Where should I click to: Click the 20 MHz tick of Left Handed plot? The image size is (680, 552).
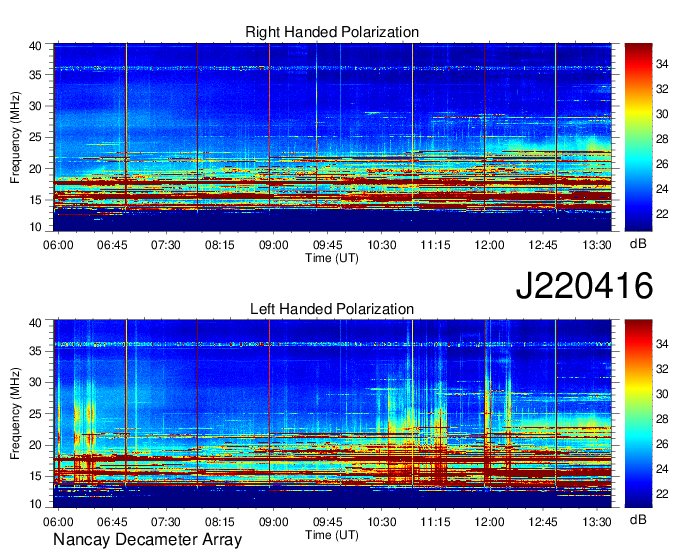[35, 445]
